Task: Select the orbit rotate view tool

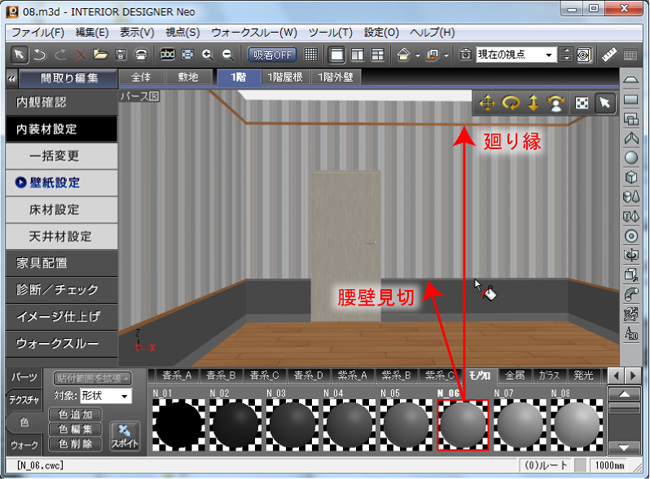Action: pyautogui.click(x=511, y=103)
